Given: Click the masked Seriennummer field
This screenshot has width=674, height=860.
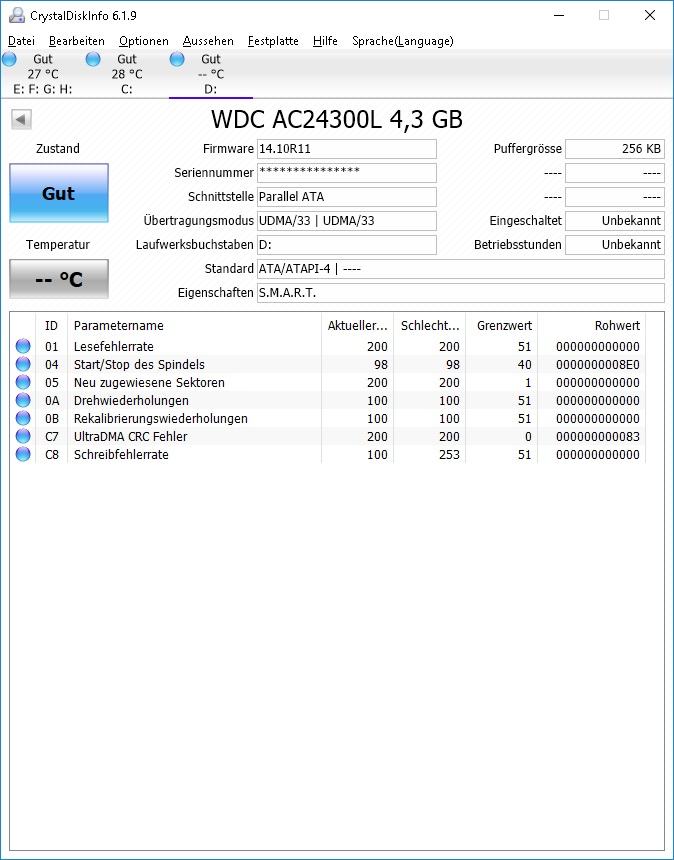Looking at the screenshot, I should [347, 173].
